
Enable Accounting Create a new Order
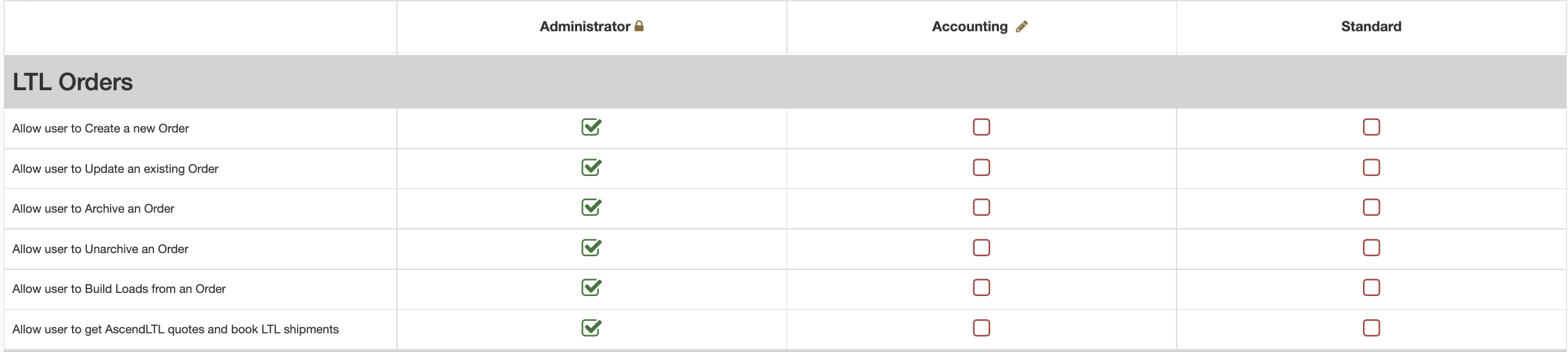[982, 127]
